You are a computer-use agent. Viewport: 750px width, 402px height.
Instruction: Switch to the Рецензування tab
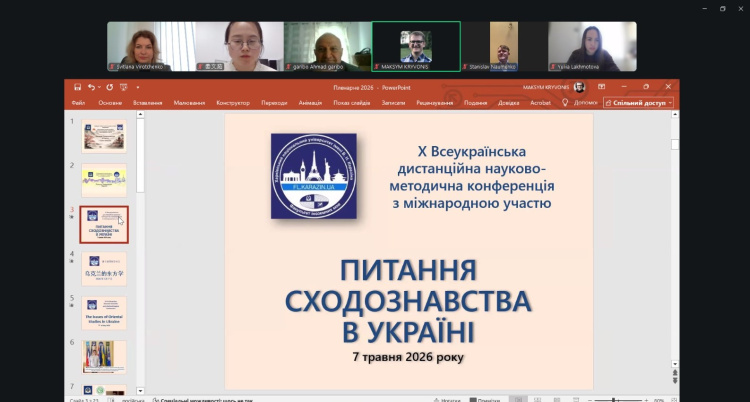(434, 103)
